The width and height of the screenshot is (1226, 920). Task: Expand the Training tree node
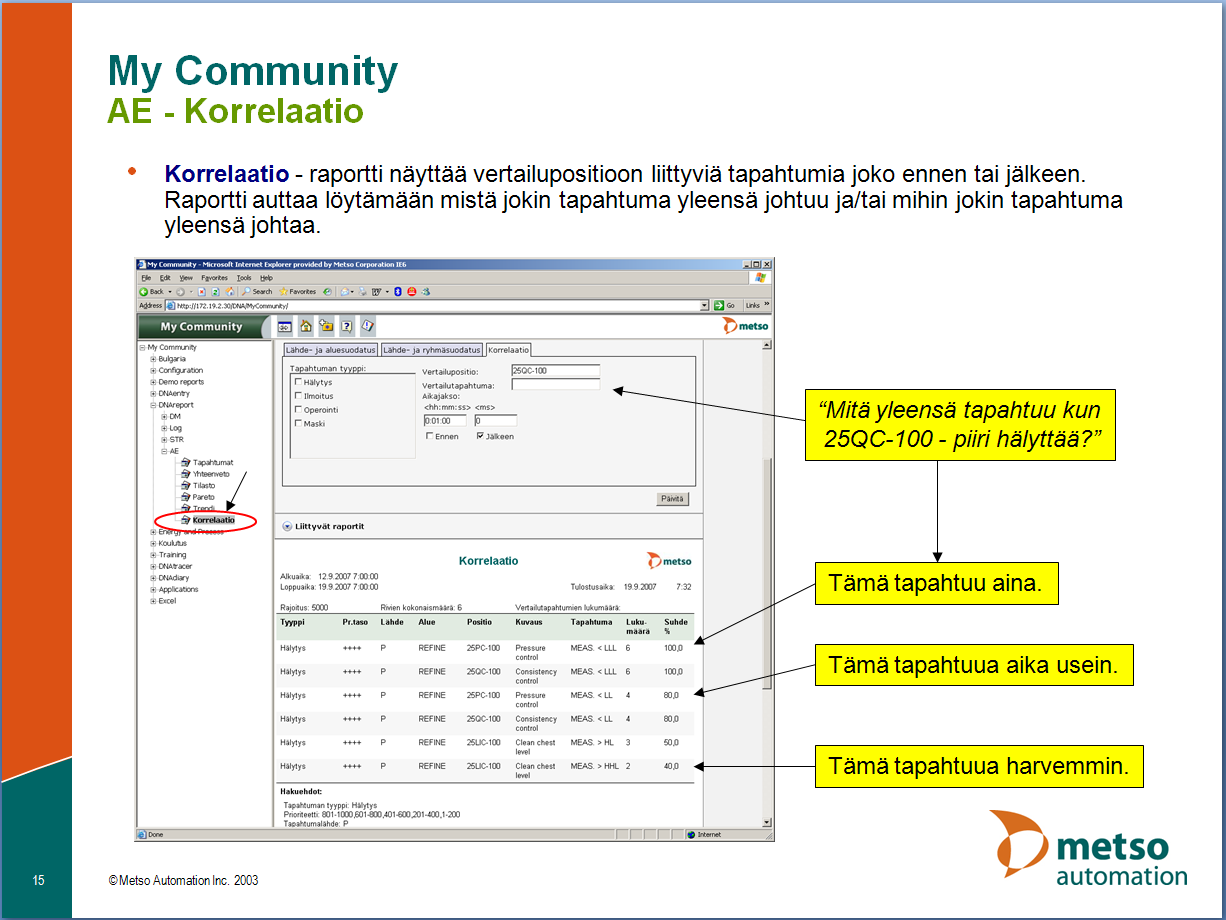pyautogui.click(x=153, y=555)
